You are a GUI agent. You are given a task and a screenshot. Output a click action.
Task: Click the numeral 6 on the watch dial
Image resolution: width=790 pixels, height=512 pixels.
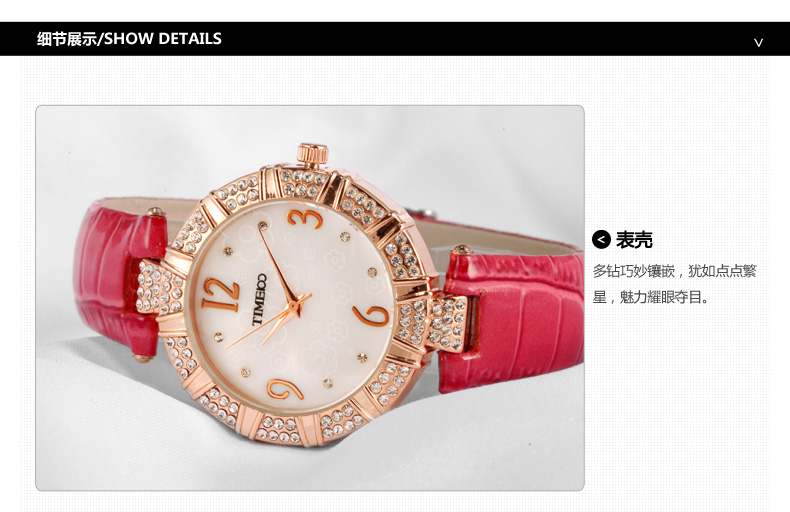371,316
